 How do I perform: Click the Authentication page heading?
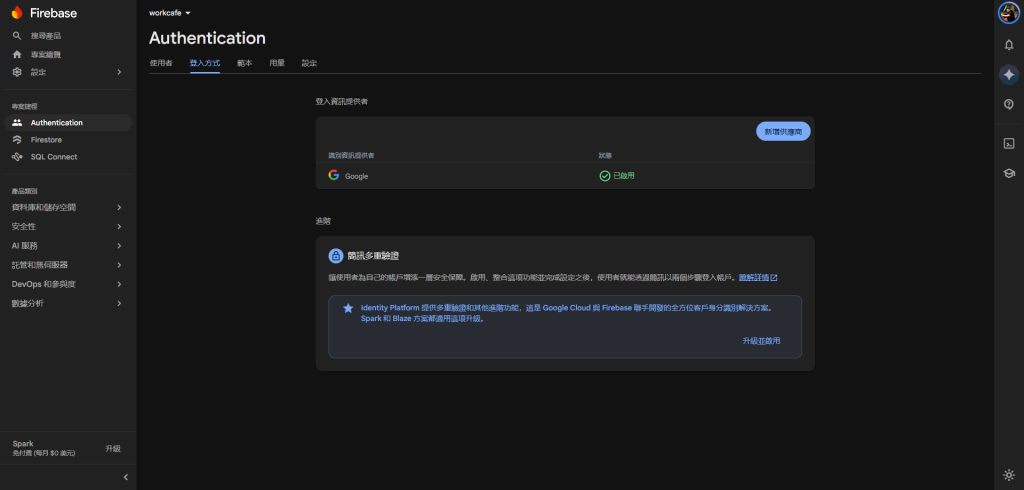point(207,38)
